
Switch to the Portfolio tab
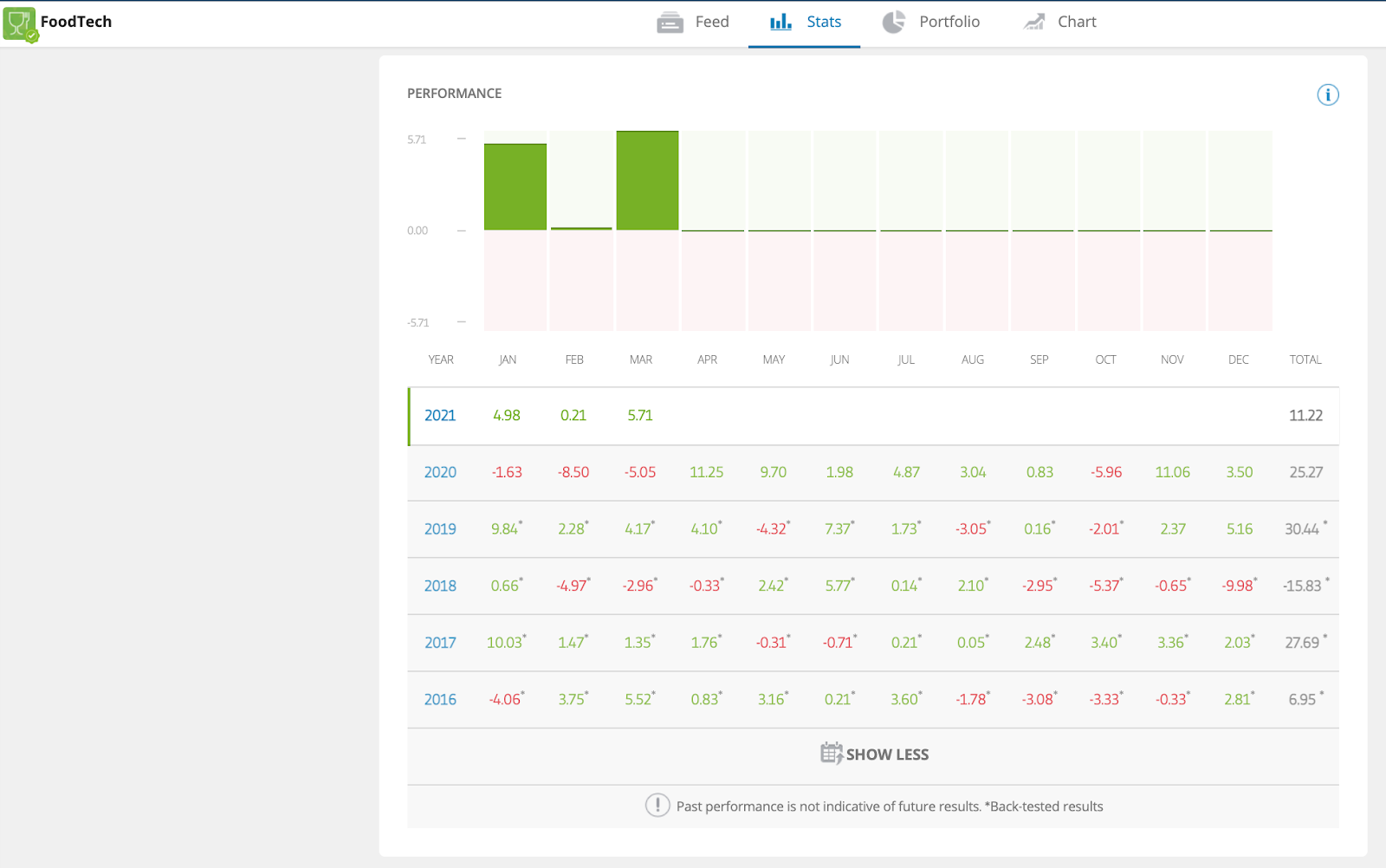coord(931,23)
